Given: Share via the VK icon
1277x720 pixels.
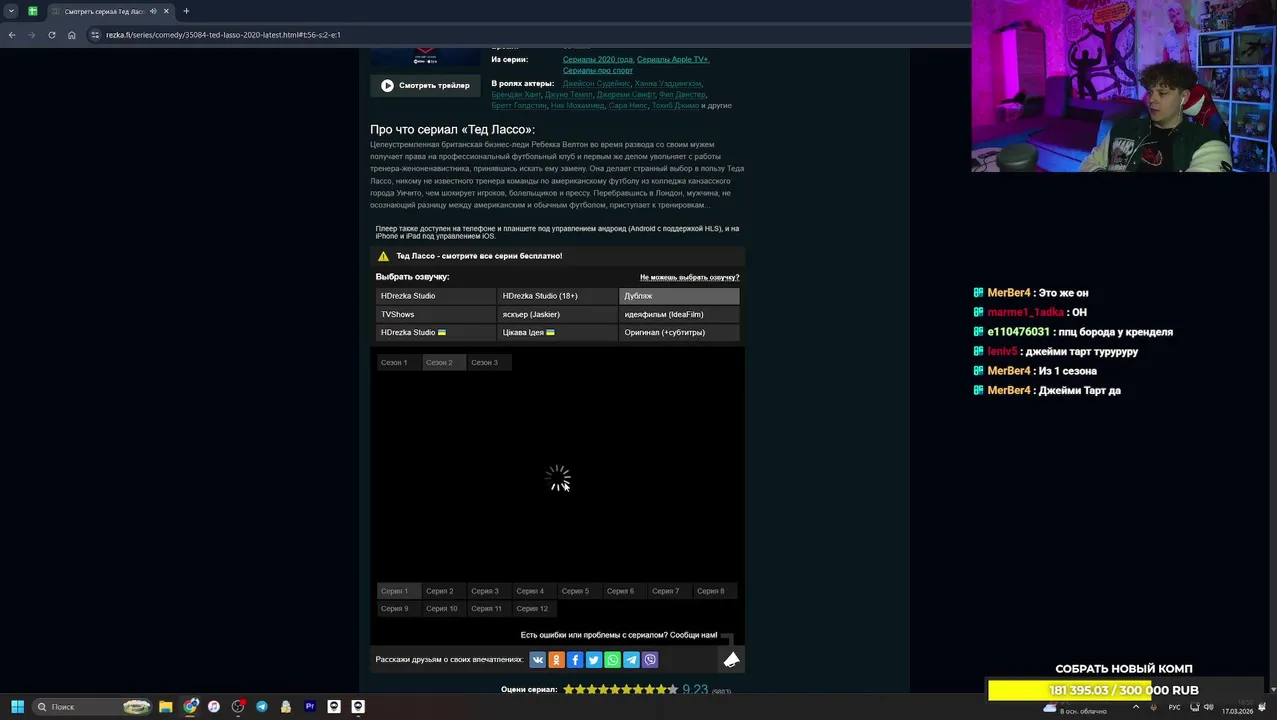Looking at the screenshot, I should pos(538,660).
